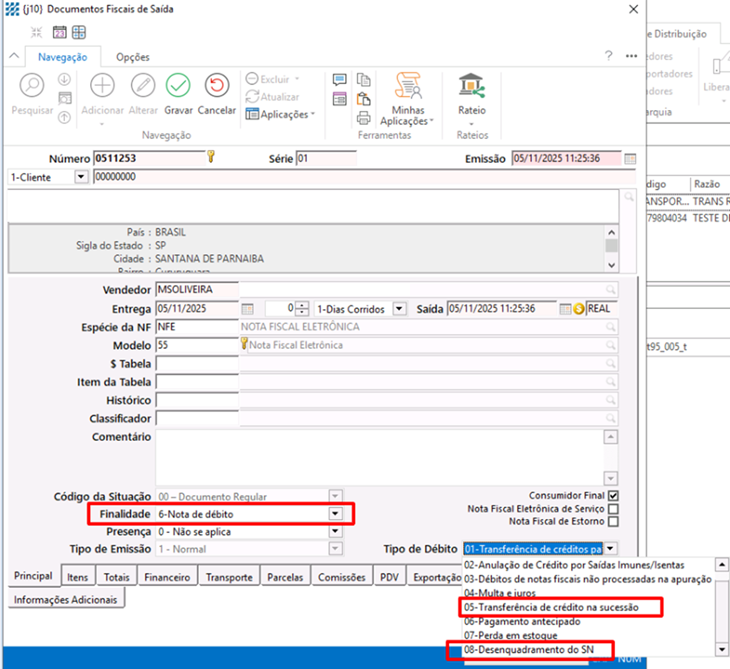The height and width of the screenshot is (669, 730).
Task: Go to the Financeiro tab
Action: tap(166, 577)
